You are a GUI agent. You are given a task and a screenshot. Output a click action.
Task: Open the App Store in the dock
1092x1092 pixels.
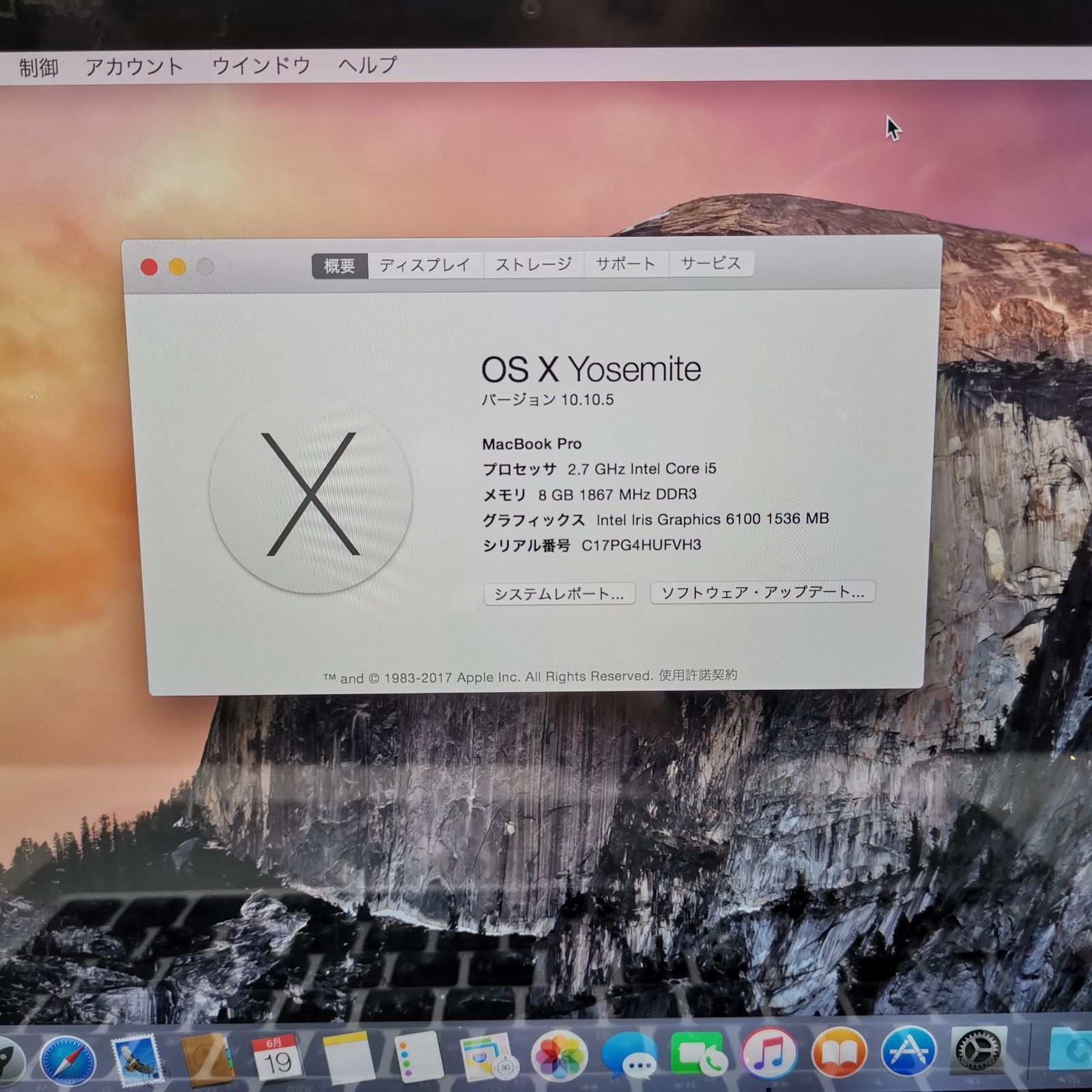[x=908, y=1051]
